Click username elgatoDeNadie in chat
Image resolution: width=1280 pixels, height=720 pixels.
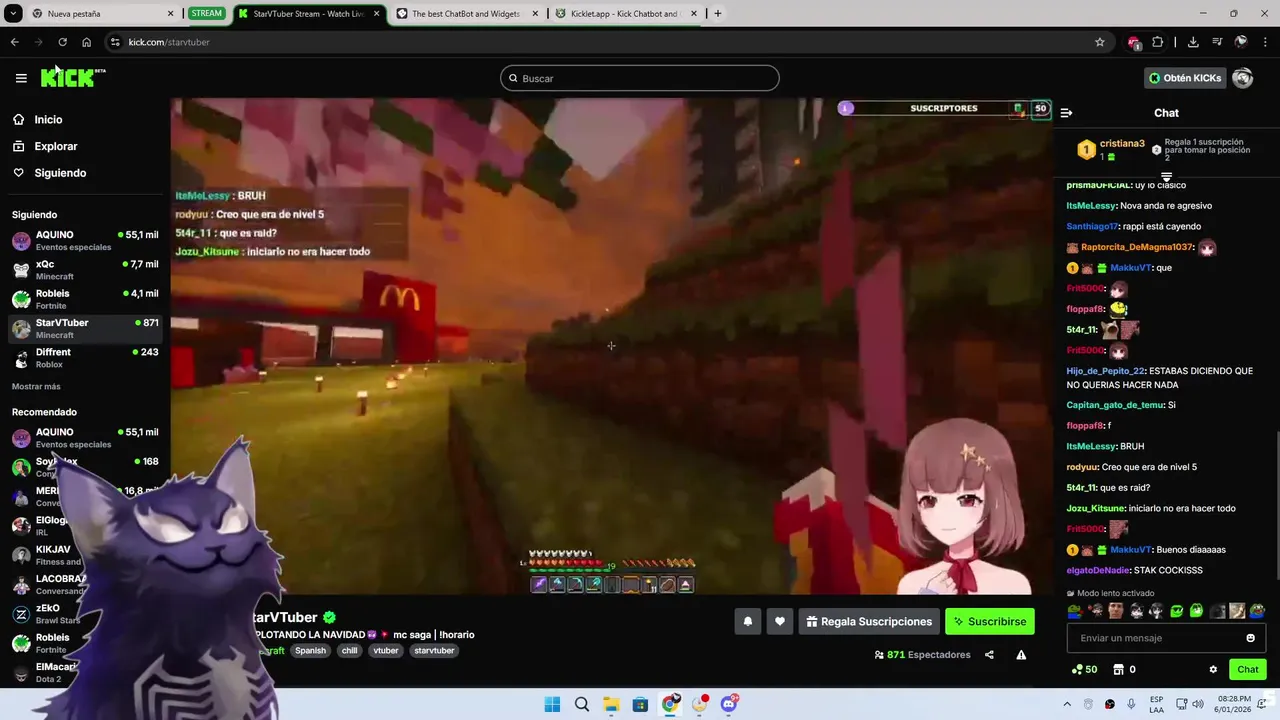[1098, 570]
